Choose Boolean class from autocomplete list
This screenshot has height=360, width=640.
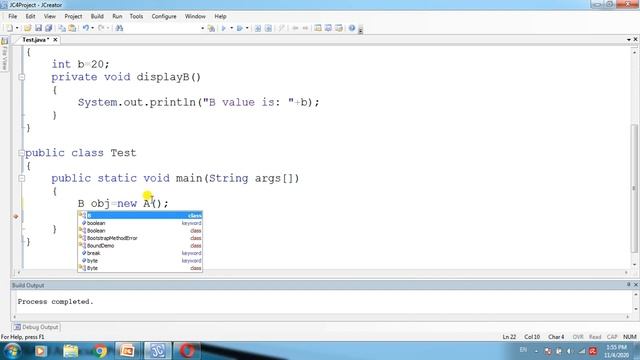(140, 231)
